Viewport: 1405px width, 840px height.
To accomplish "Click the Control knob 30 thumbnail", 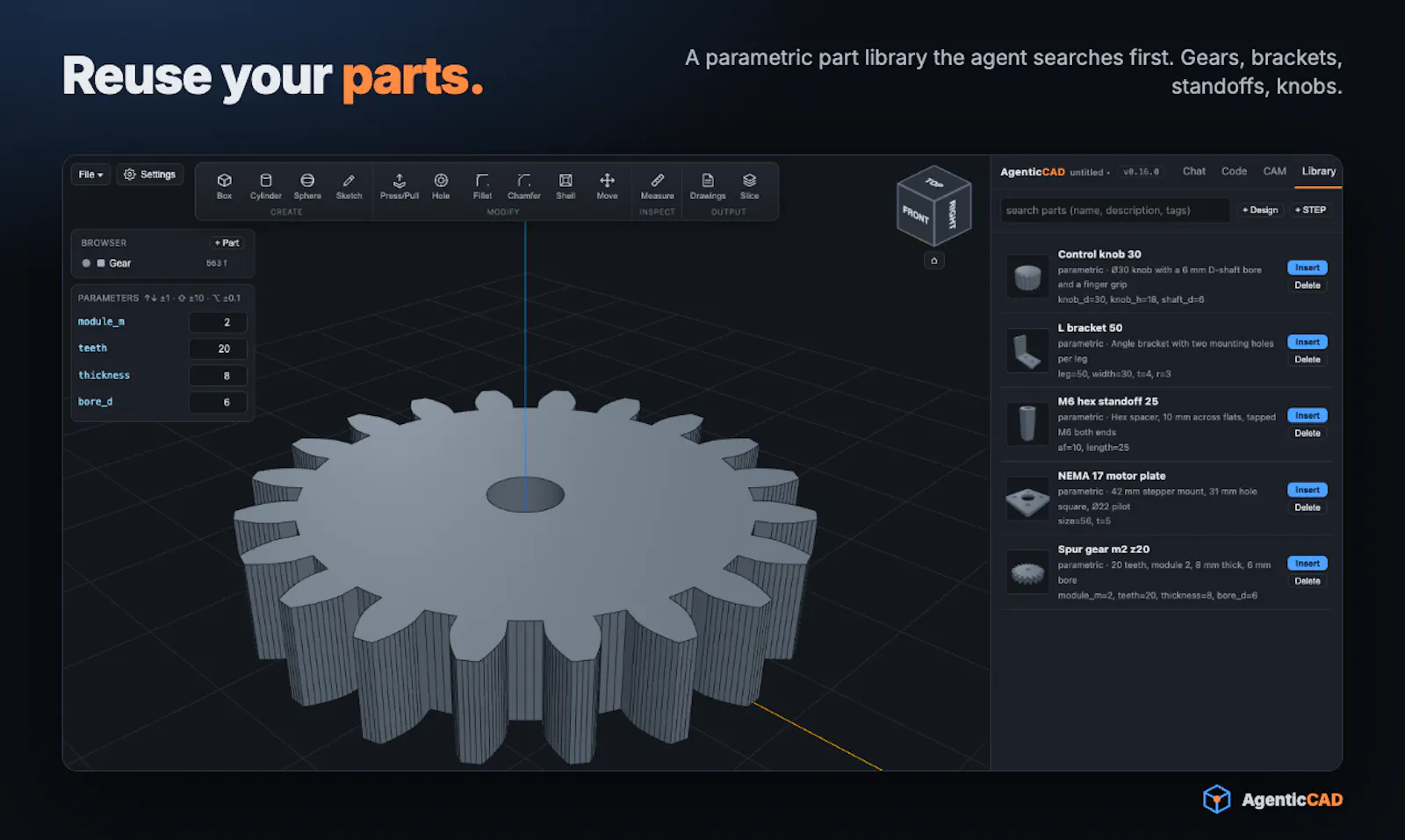I will (1027, 276).
